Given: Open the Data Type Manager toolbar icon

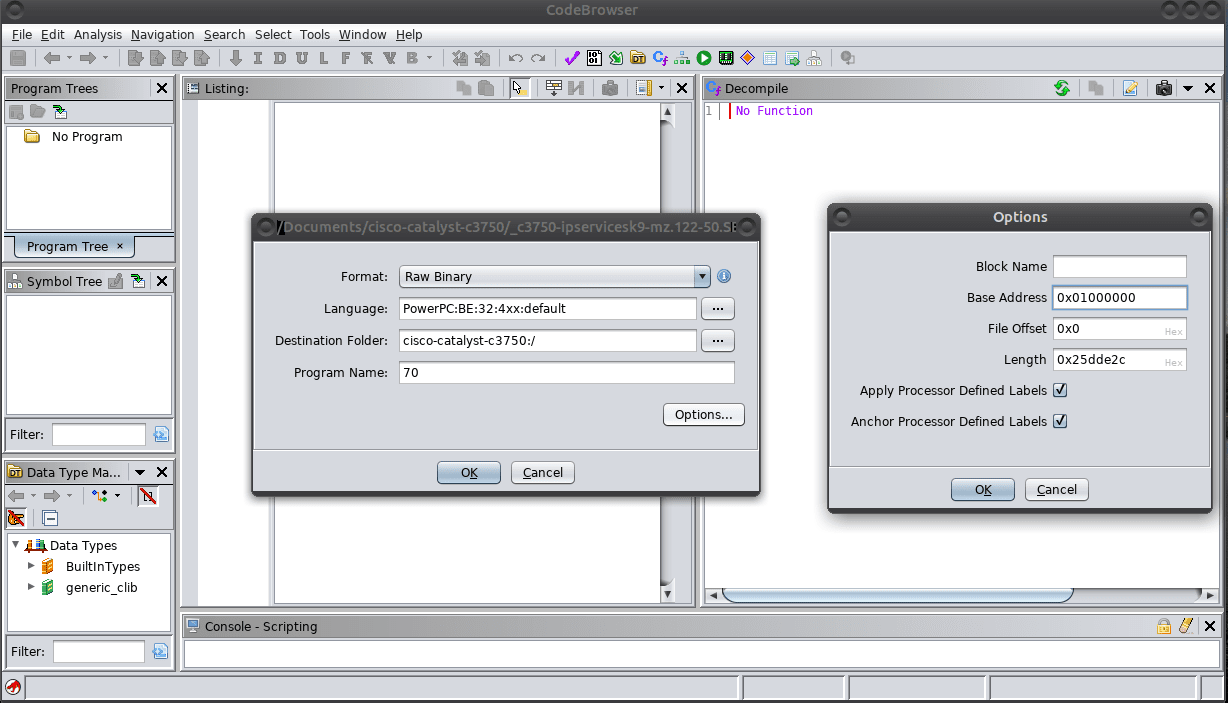Looking at the screenshot, I should (637, 58).
